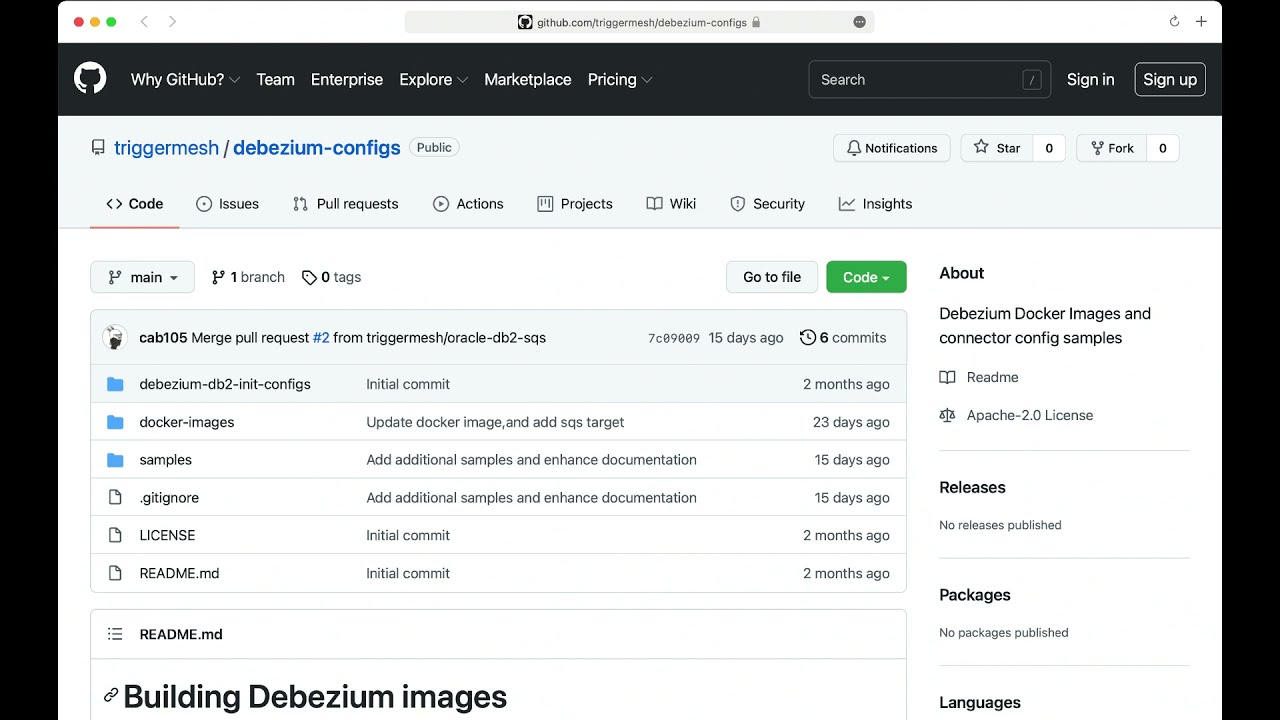
Task: Switch to the Issues tab
Action: [x=227, y=204]
